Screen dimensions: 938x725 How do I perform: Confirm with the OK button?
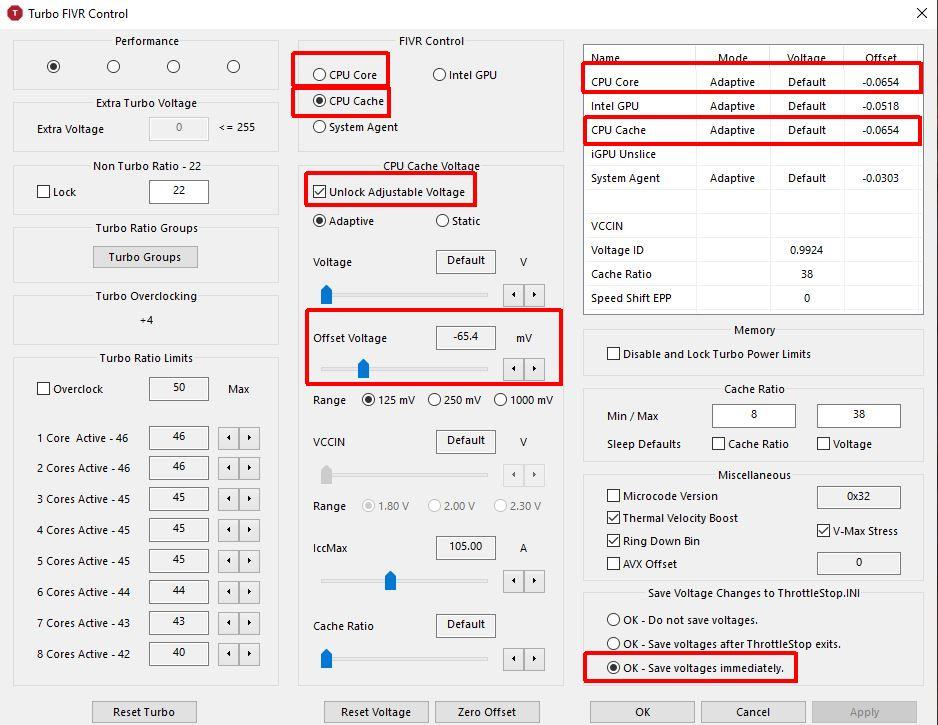[642, 712]
